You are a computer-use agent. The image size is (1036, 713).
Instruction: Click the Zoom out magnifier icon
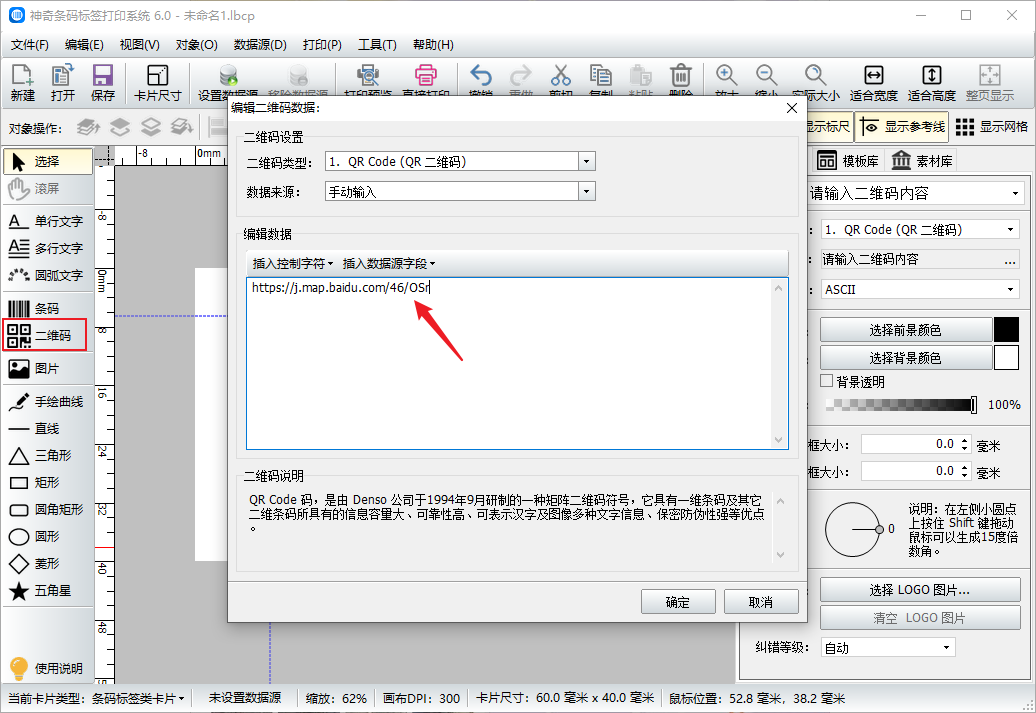(x=766, y=77)
